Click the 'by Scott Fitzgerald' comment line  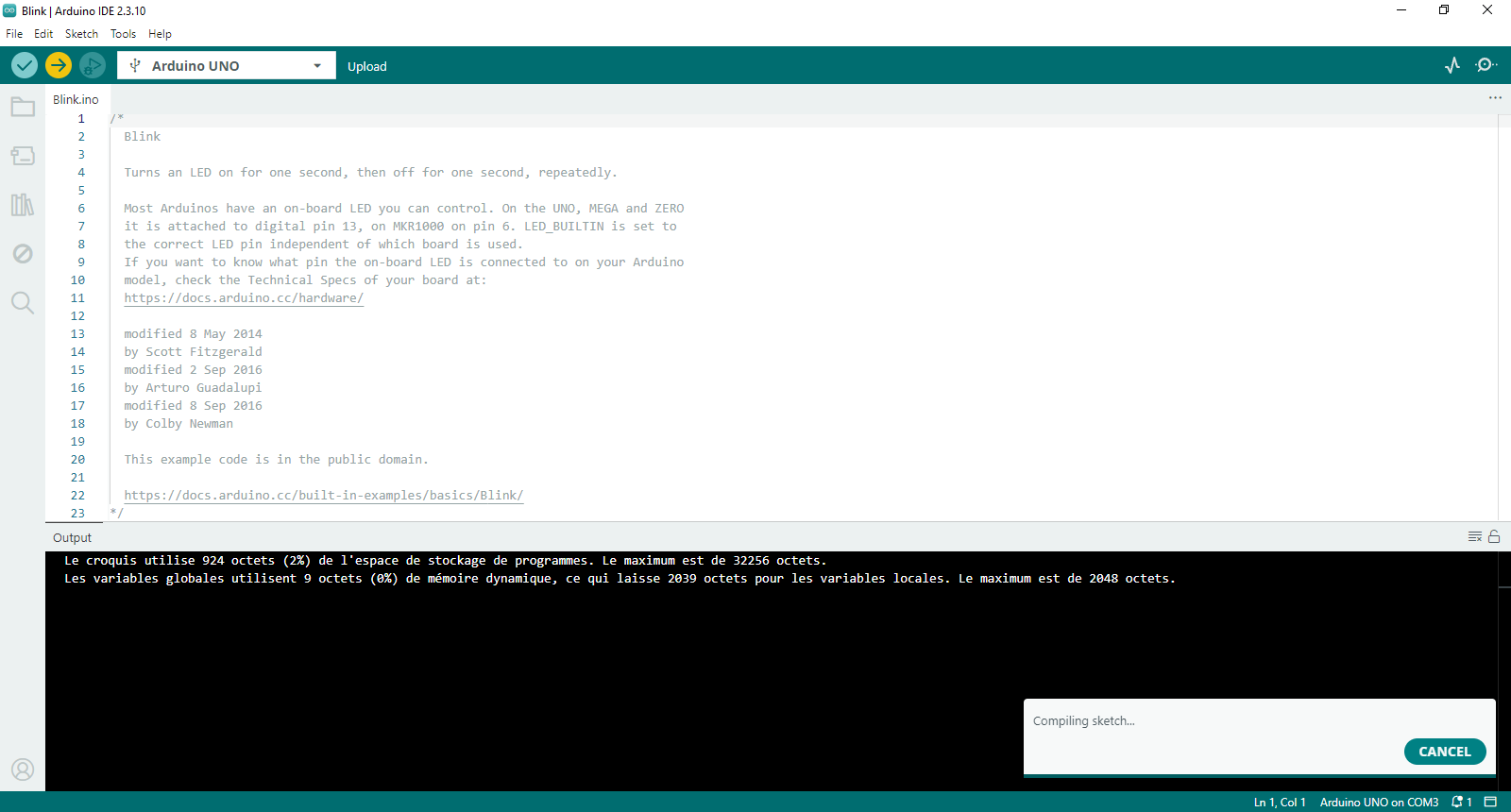[x=193, y=351]
